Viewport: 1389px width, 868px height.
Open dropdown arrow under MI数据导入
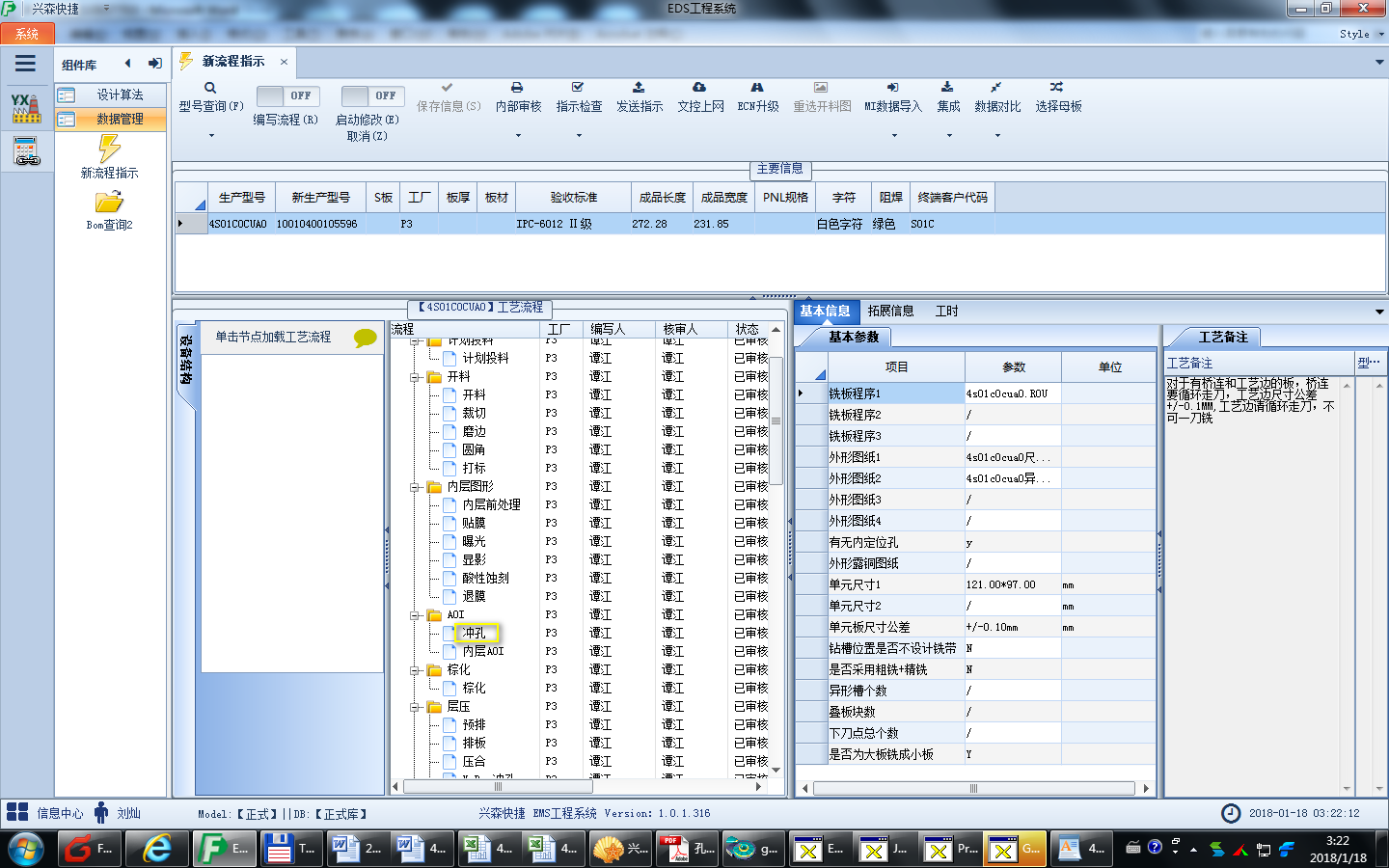pos(894,135)
